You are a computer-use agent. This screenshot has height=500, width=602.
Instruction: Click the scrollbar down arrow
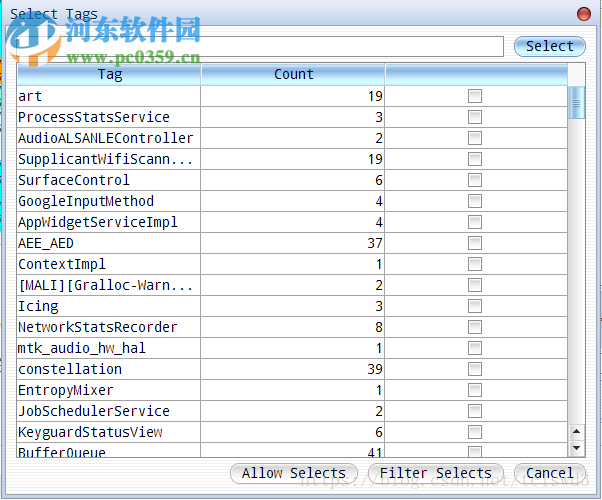coord(576,448)
